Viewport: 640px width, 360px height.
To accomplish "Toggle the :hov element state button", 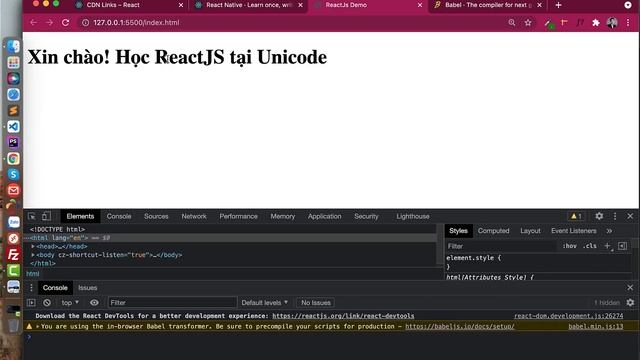I will [x=569, y=246].
